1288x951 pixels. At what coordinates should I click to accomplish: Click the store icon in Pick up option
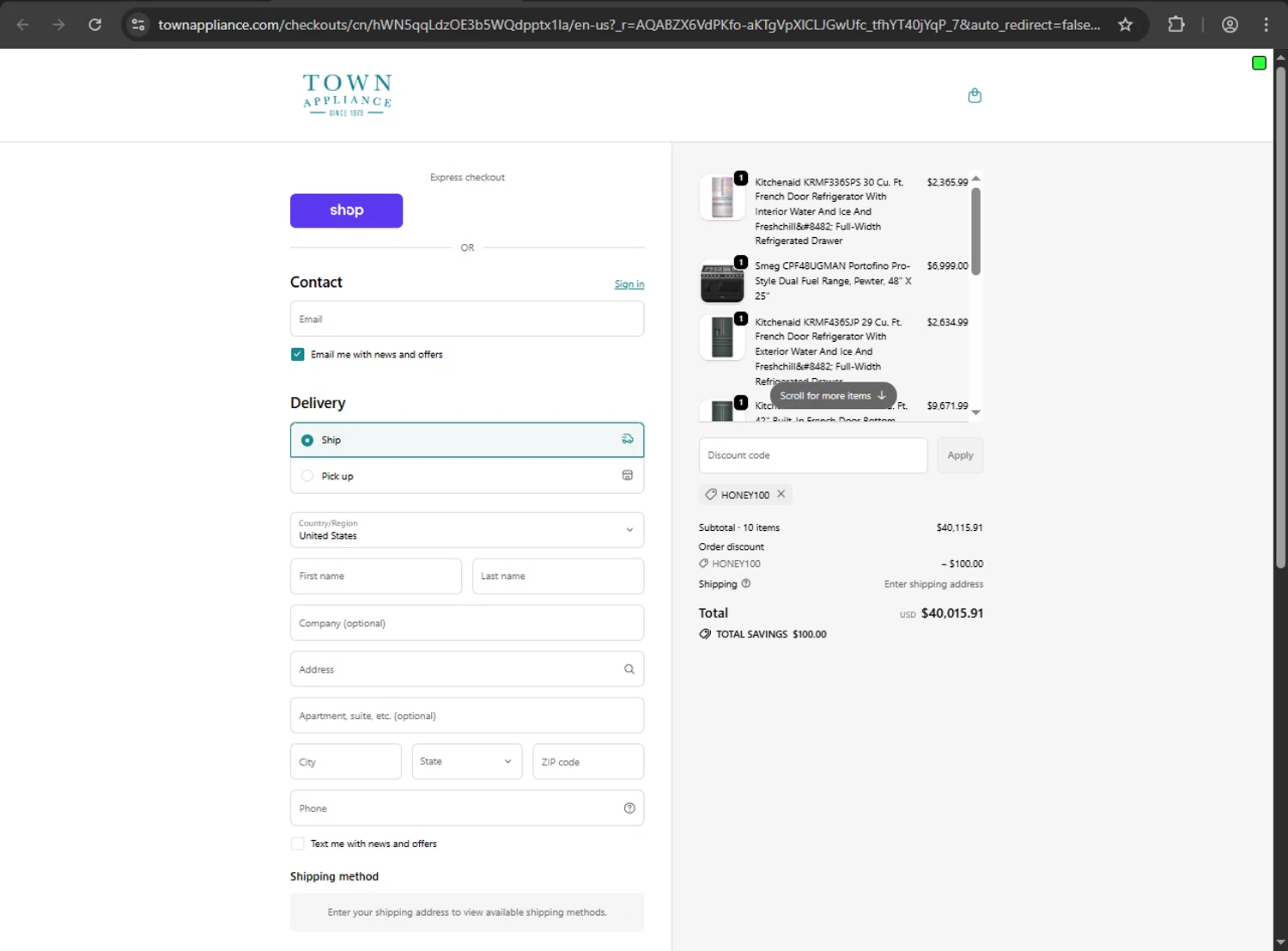pos(628,475)
